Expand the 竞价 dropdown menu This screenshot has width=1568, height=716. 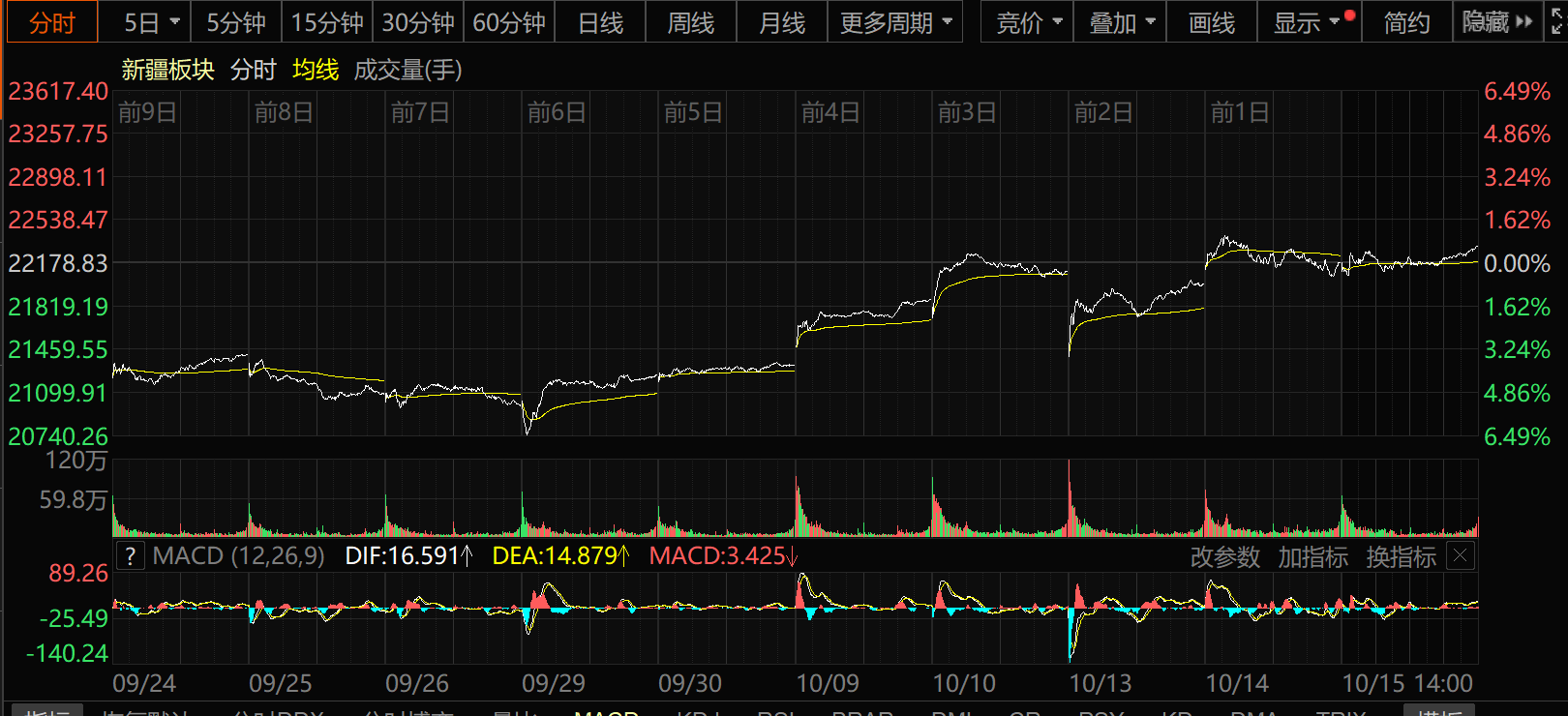[x=1029, y=22]
